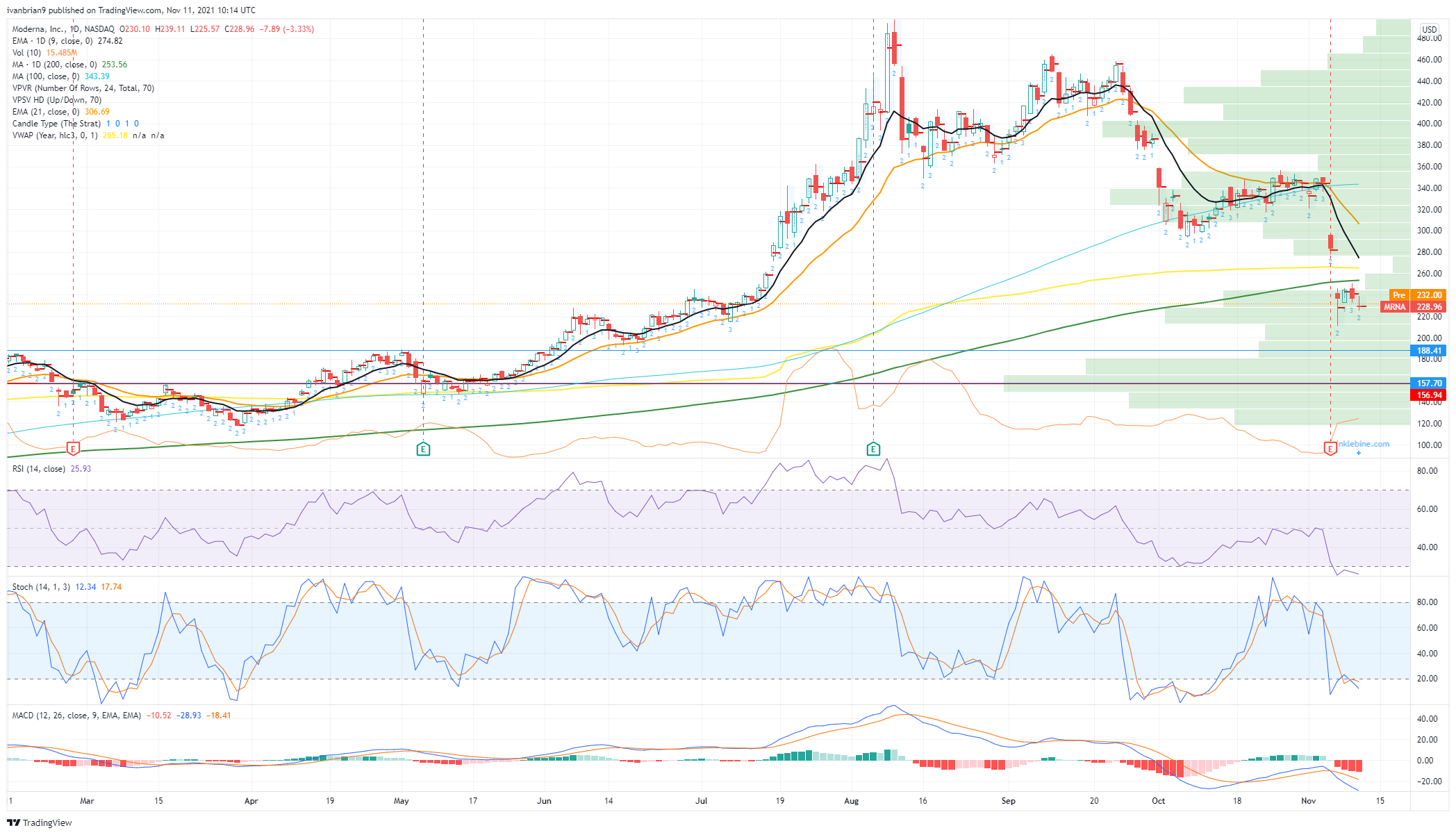Click the 300.00 price axis label
The width and height of the screenshot is (1456, 835).
coord(1429,231)
